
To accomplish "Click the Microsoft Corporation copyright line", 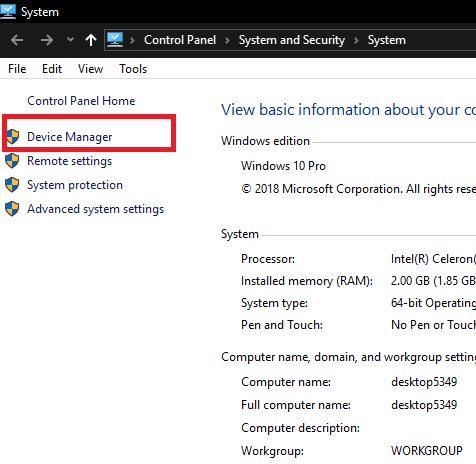I will 358,189.
